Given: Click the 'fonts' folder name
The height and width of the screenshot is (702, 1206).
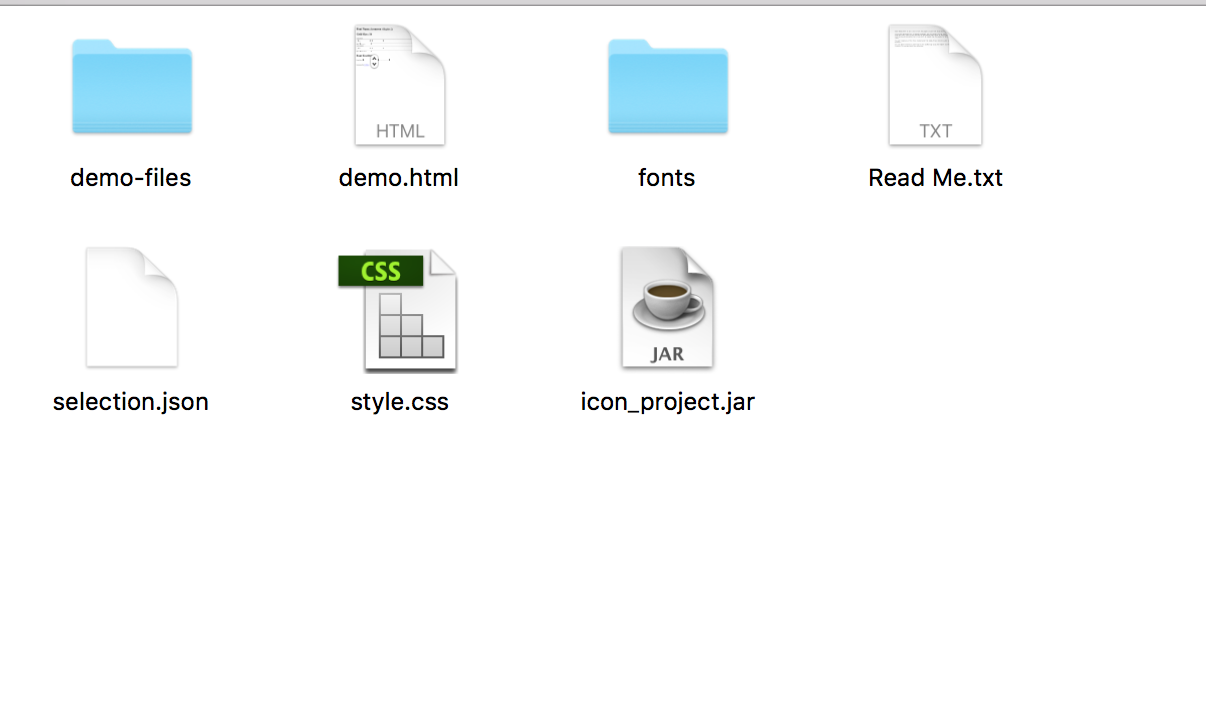Looking at the screenshot, I should pyautogui.click(x=667, y=178).
